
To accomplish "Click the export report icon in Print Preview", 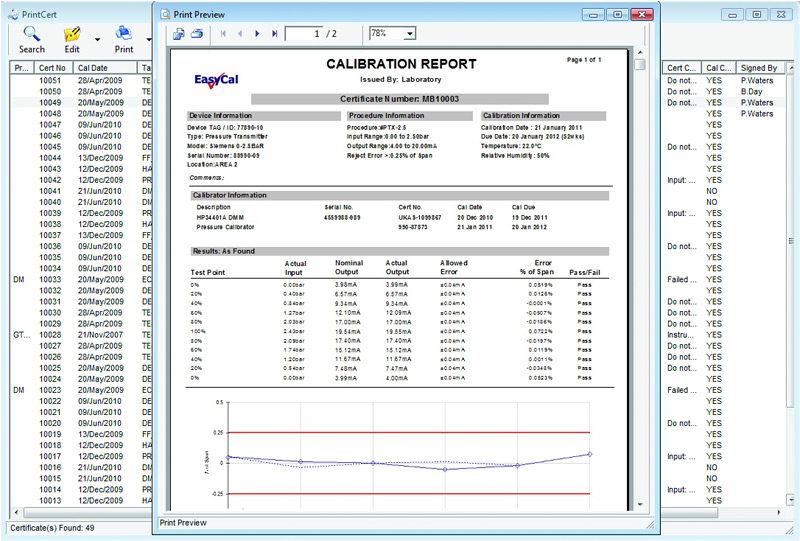I will tap(179, 34).
